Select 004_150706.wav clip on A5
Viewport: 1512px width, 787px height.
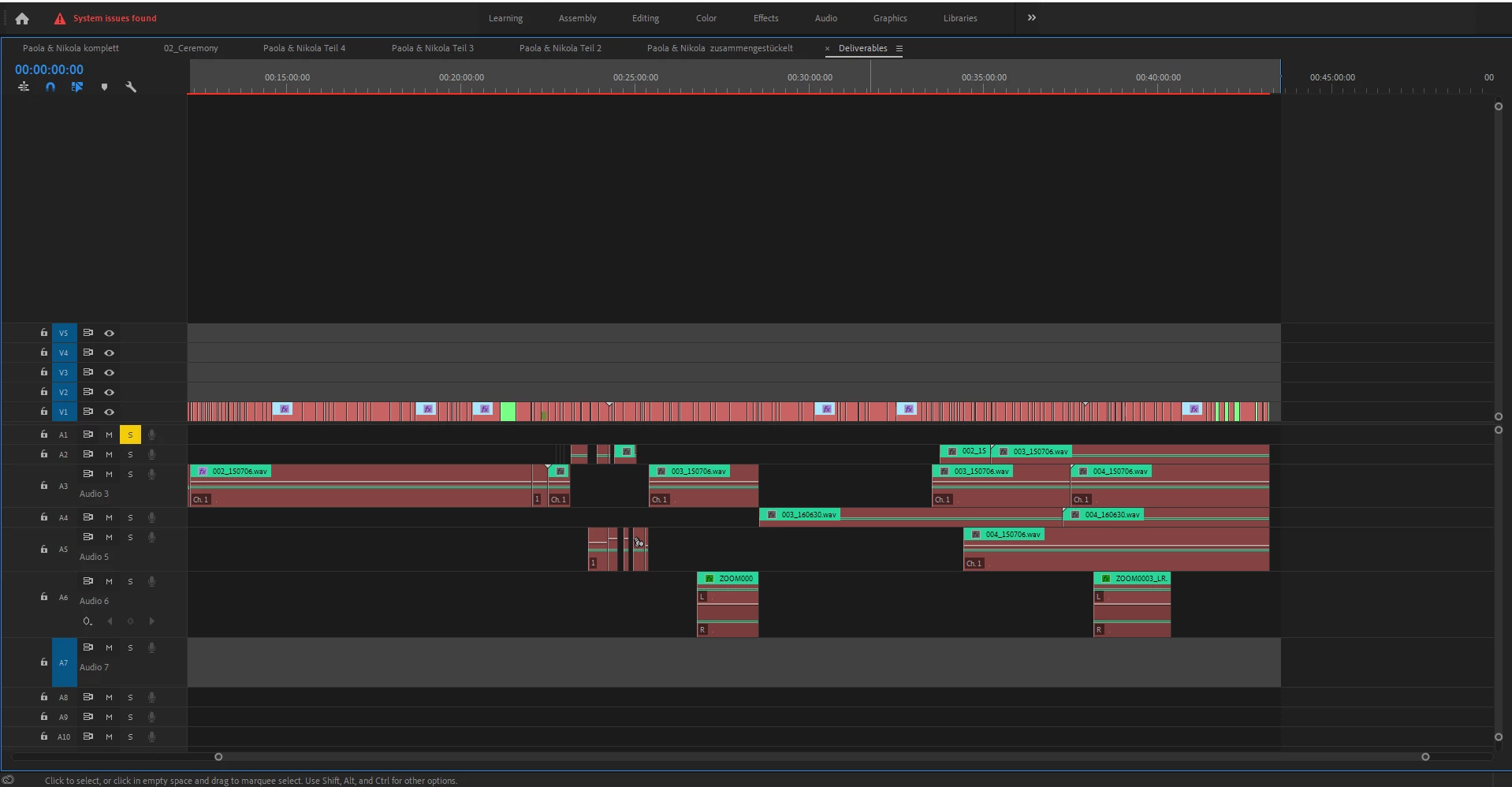1116,549
